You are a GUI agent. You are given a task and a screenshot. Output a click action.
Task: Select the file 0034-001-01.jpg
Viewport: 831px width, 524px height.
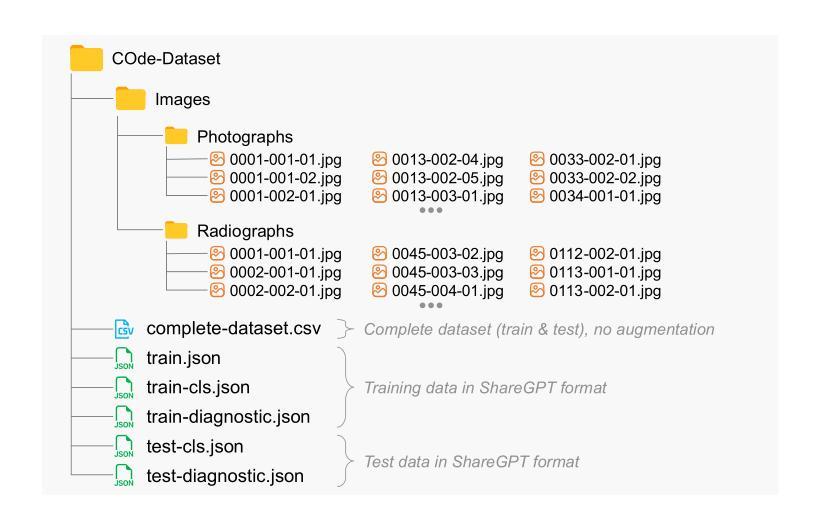[605, 196]
